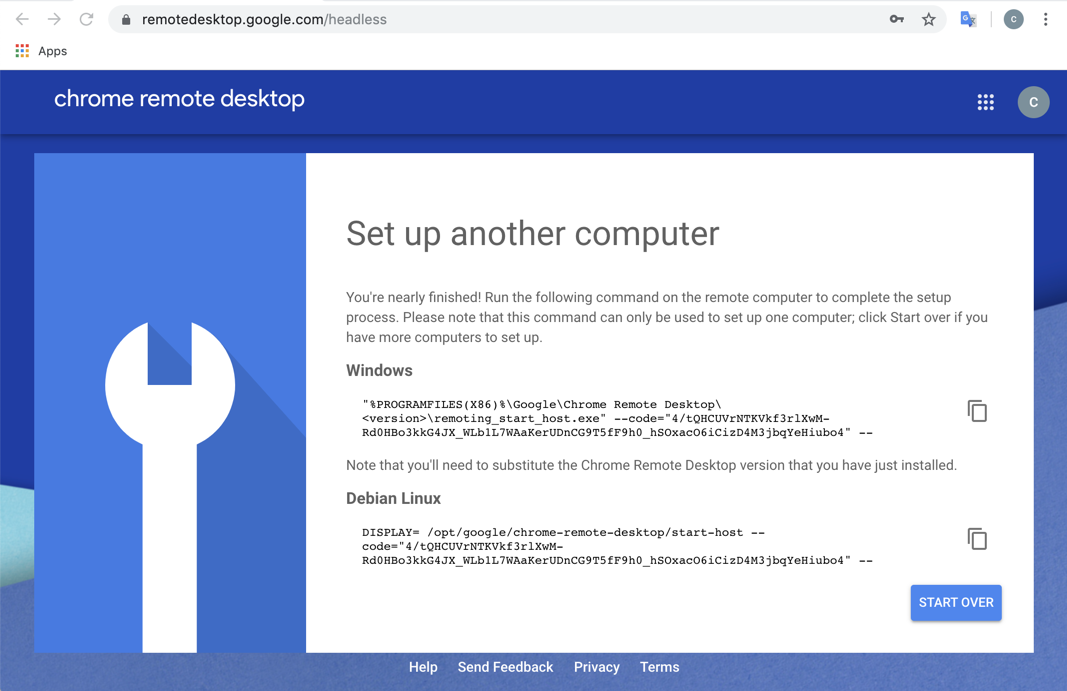Go forward in browser history
Screen dimensions: 1067x691
[54, 19]
